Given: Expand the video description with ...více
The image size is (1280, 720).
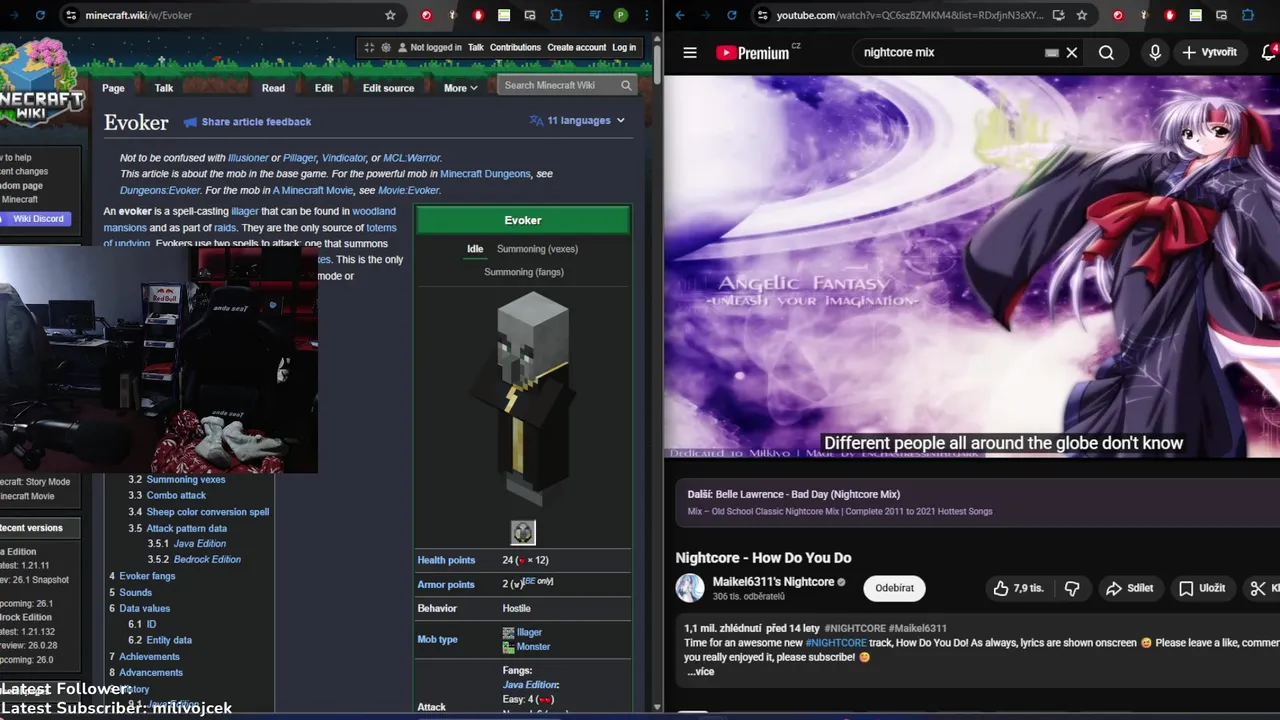Looking at the screenshot, I should coord(701,671).
